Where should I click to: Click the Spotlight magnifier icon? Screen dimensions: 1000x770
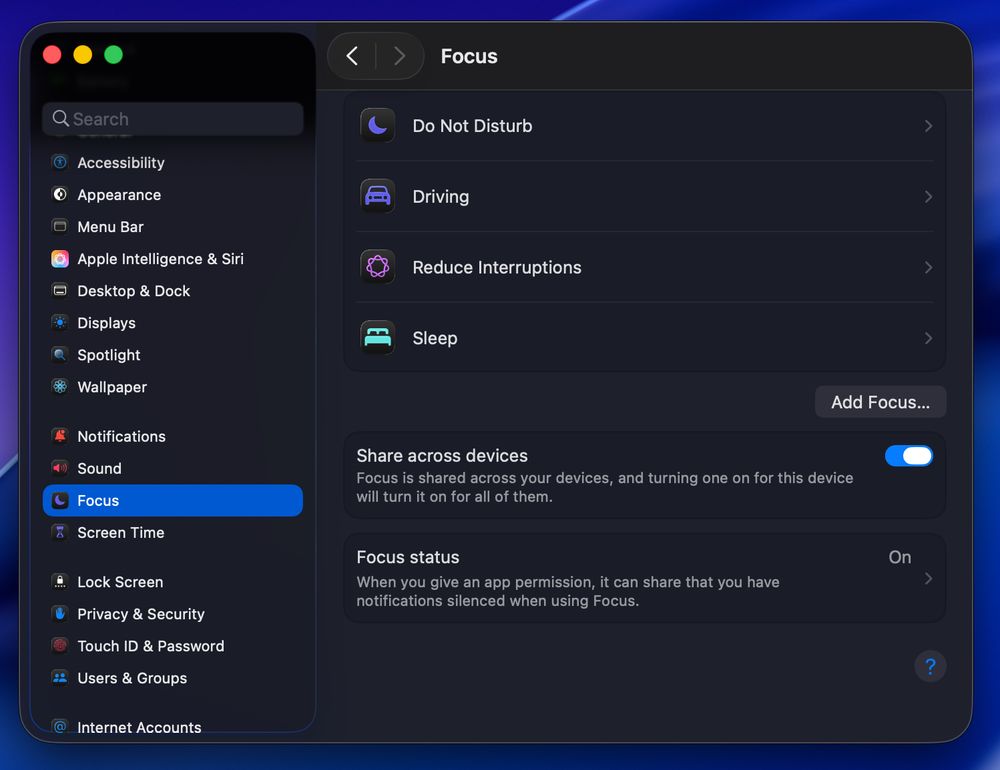(x=60, y=355)
